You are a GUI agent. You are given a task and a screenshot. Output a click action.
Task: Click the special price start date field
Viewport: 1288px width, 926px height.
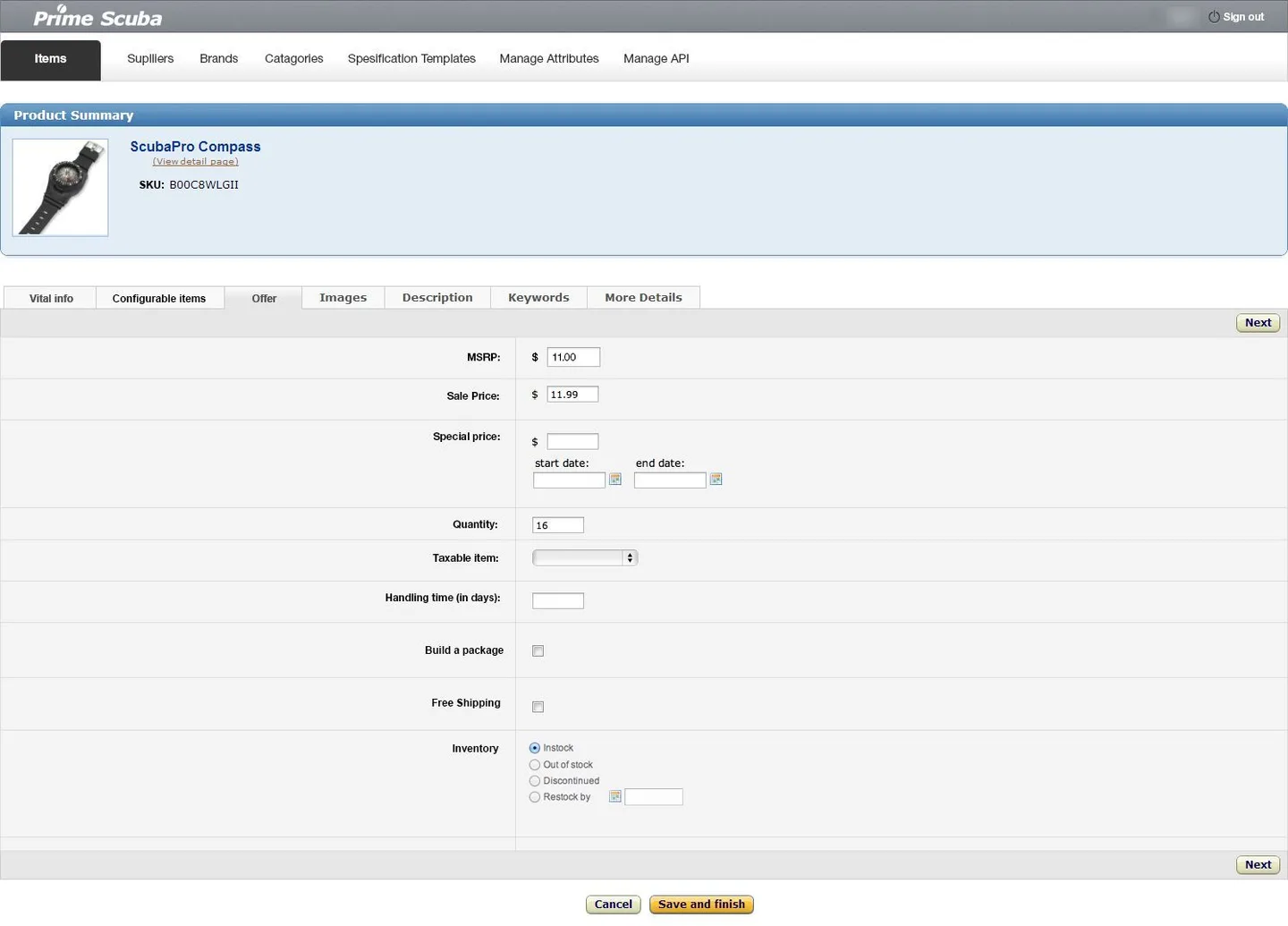click(x=569, y=480)
